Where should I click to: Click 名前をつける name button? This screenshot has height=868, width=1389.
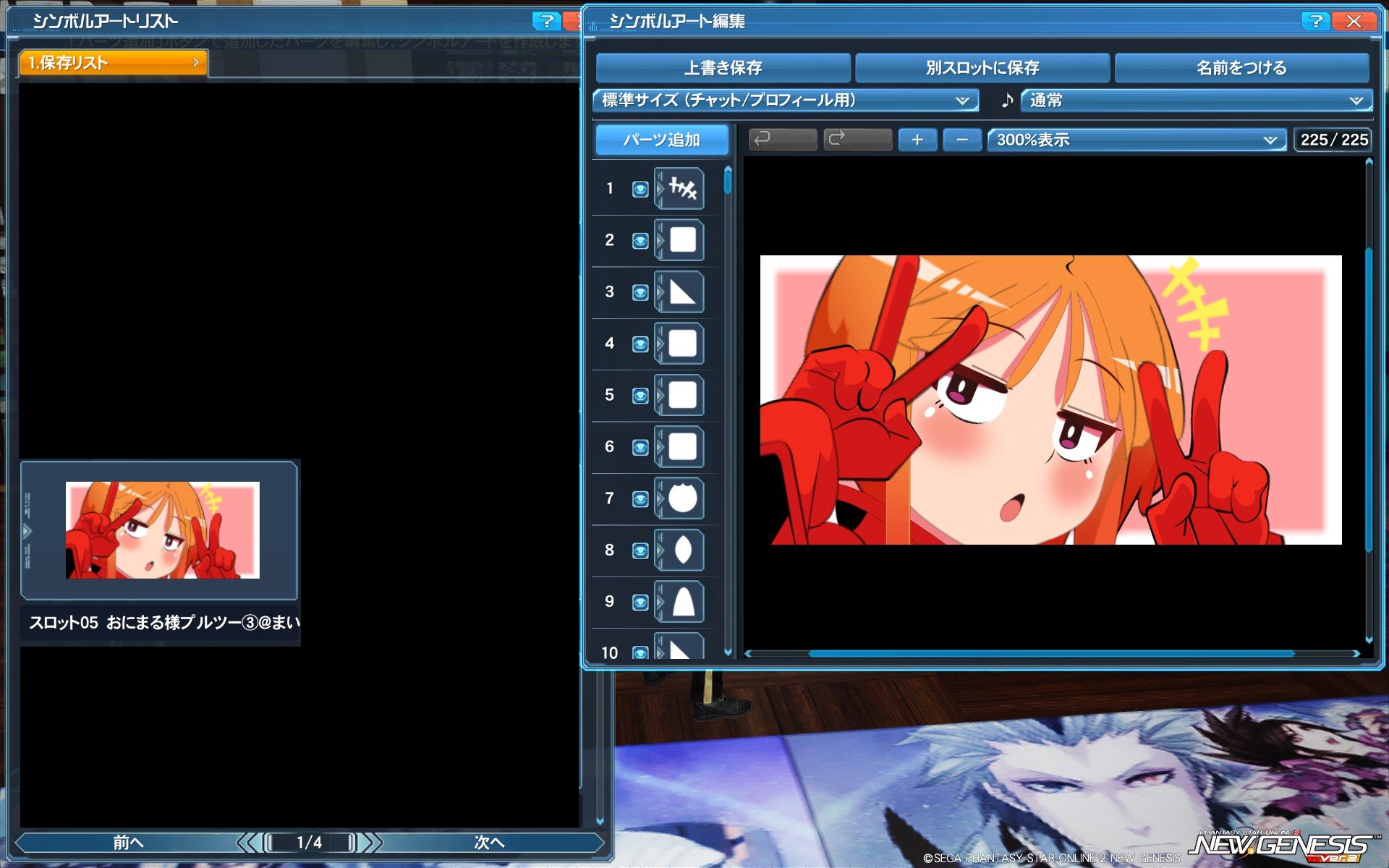[1241, 68]
